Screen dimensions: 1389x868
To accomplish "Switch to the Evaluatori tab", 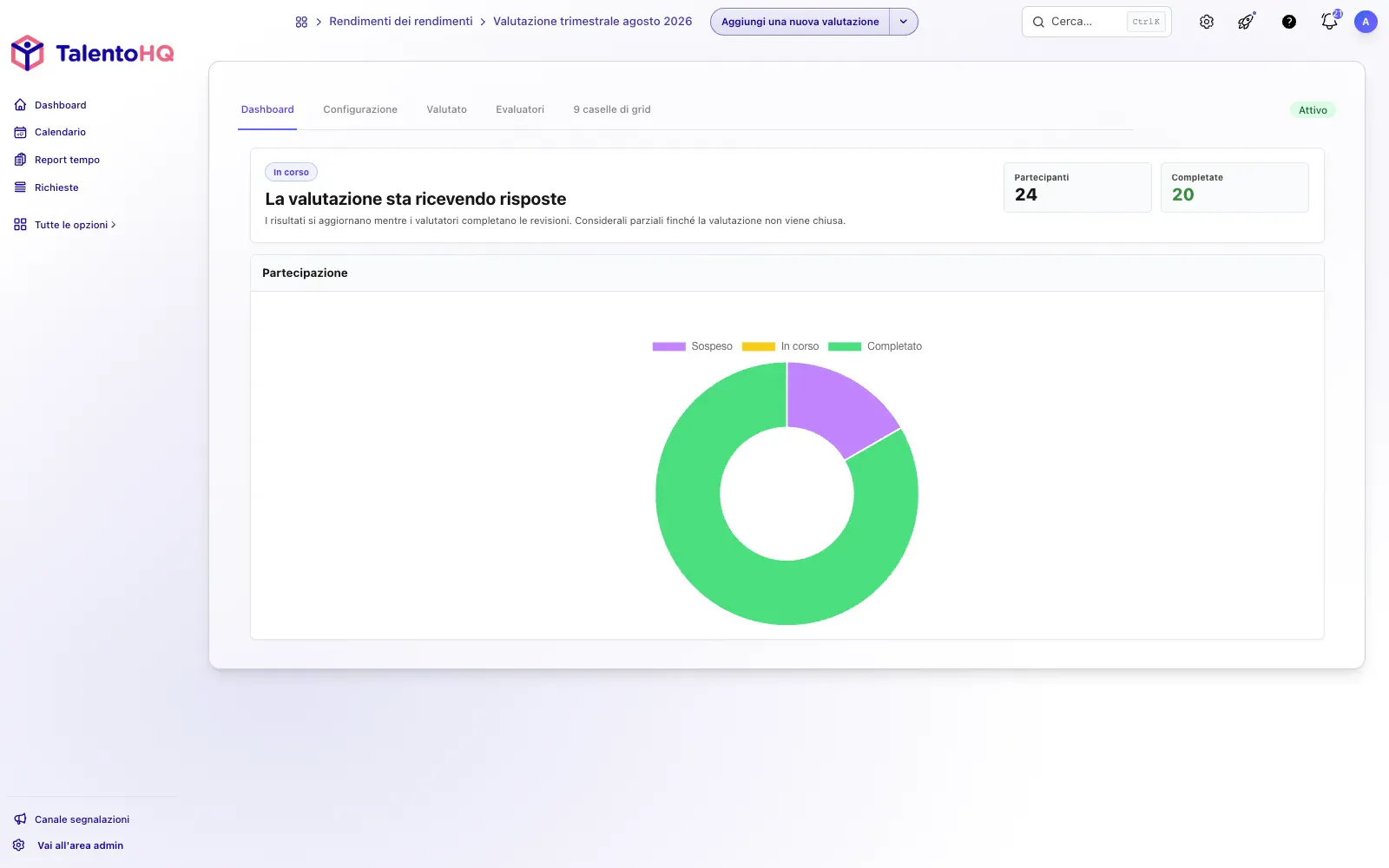I will tap(520, 109).
